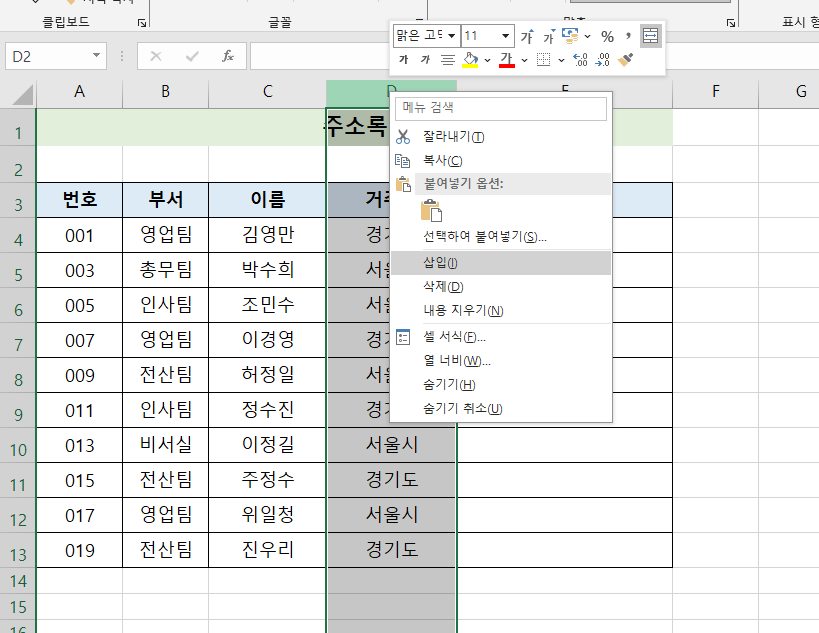Click the cell containing 김영만
819x633 pixels.
[x=267, y=235]
